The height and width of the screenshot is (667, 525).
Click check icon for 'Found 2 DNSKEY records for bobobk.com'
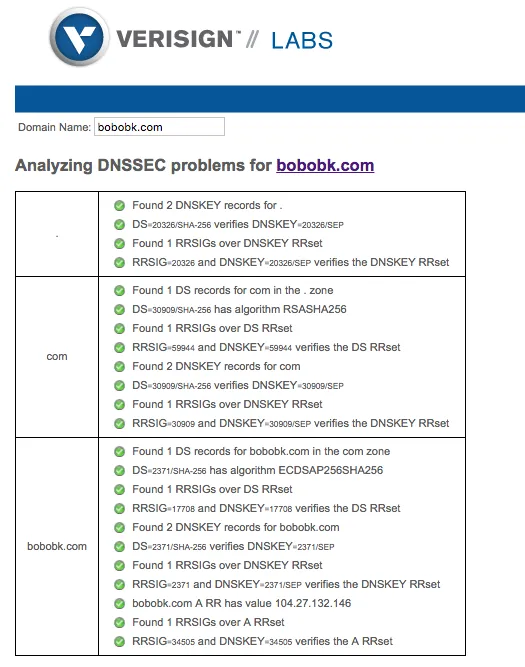click(x=120, y=527)
